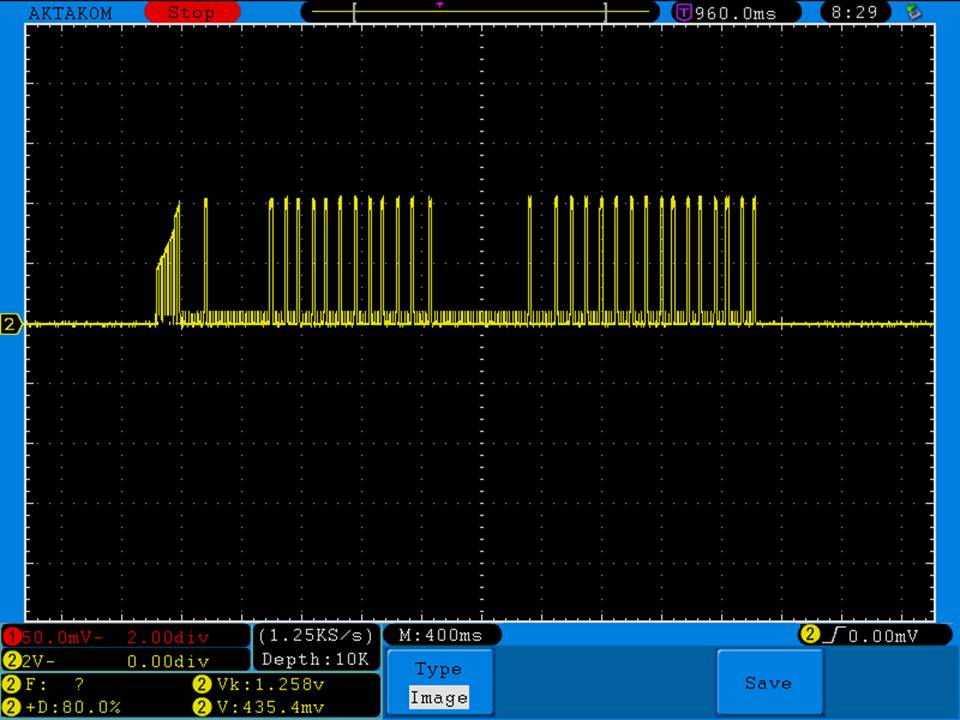Click the yellow channel 2 scale badge
Viewport: 960px width, 720px height.
(x=11, y=660)
